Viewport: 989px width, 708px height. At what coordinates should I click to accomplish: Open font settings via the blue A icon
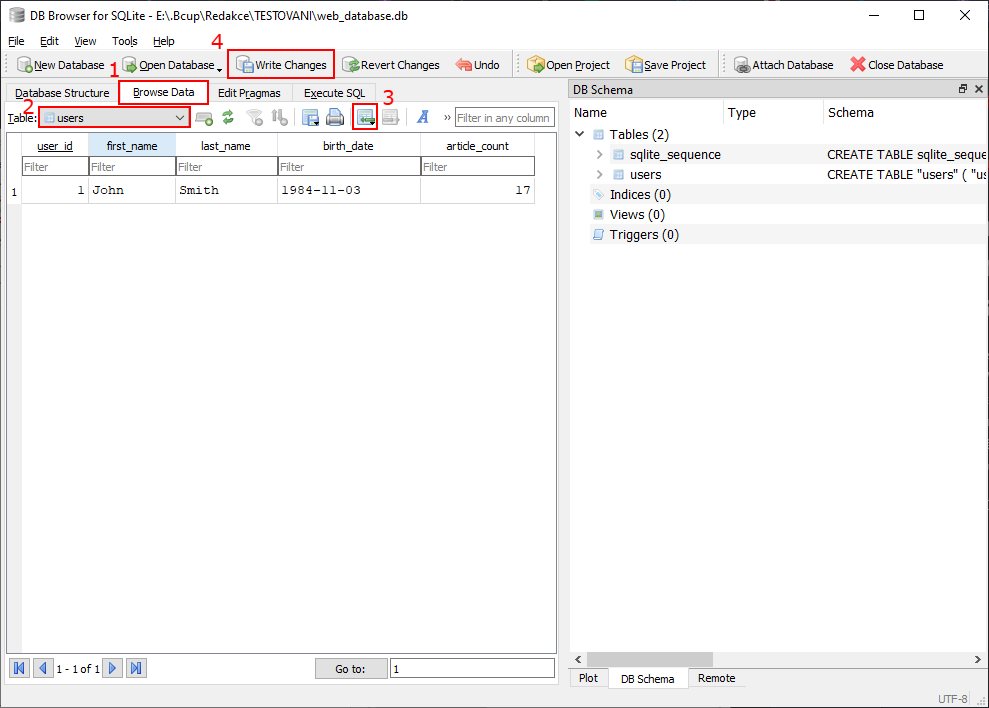[422, 117]
